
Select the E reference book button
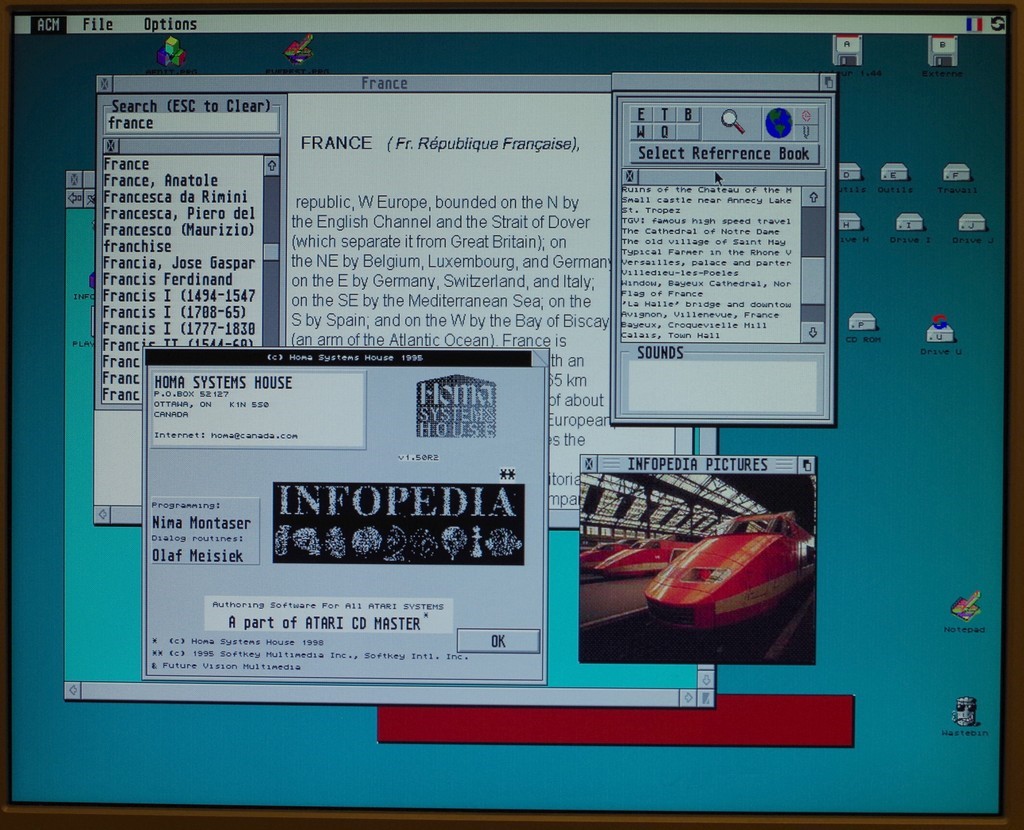pos(641,115)
